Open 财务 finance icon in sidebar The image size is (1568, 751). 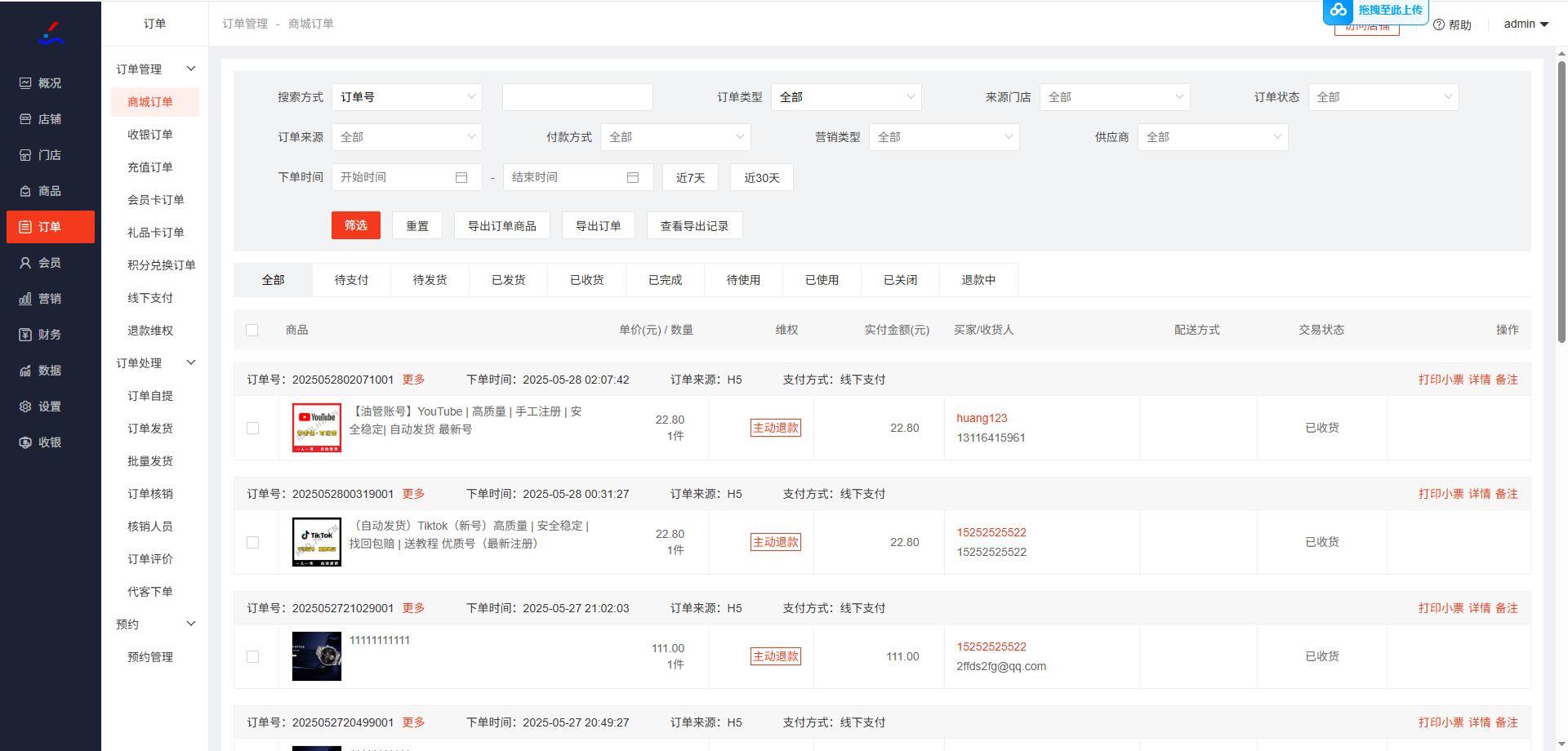point(25,335)
